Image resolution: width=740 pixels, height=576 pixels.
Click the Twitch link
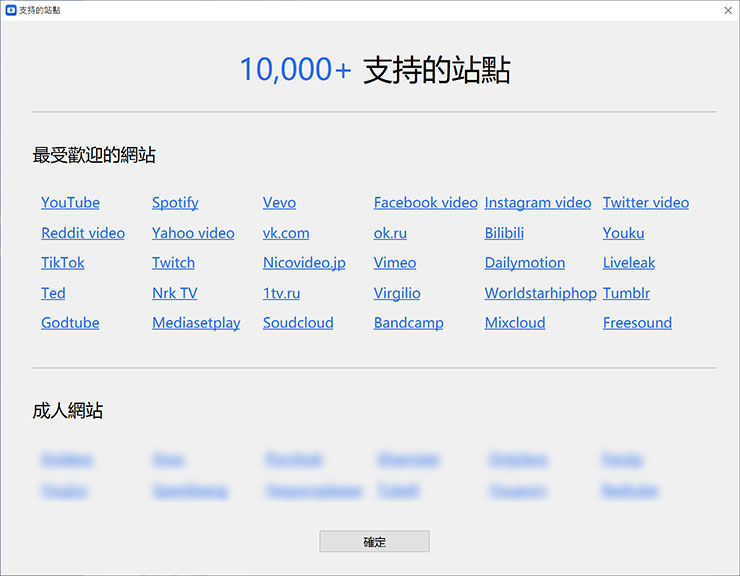click(x=173, y=263)
